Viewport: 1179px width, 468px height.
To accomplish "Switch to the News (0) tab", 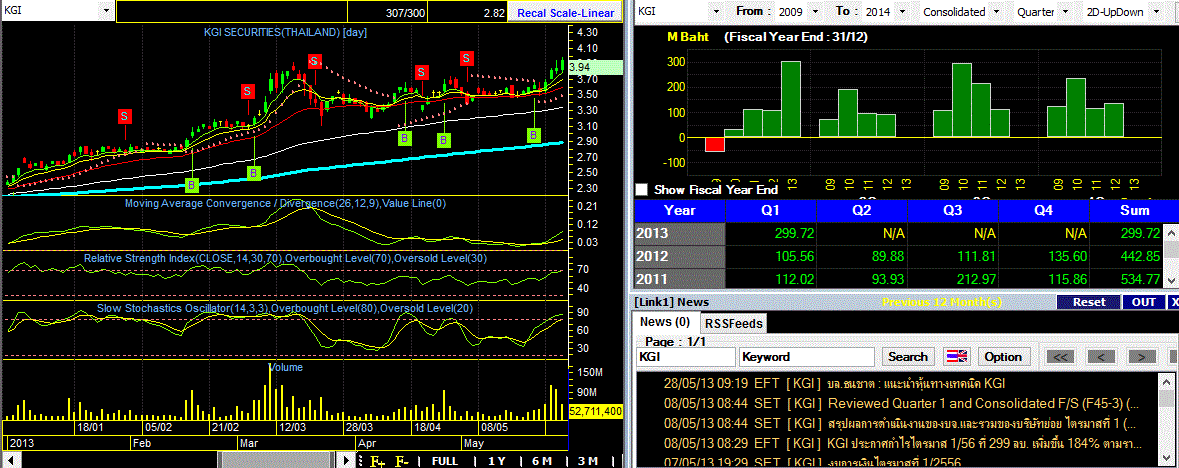I will (665, 322).
